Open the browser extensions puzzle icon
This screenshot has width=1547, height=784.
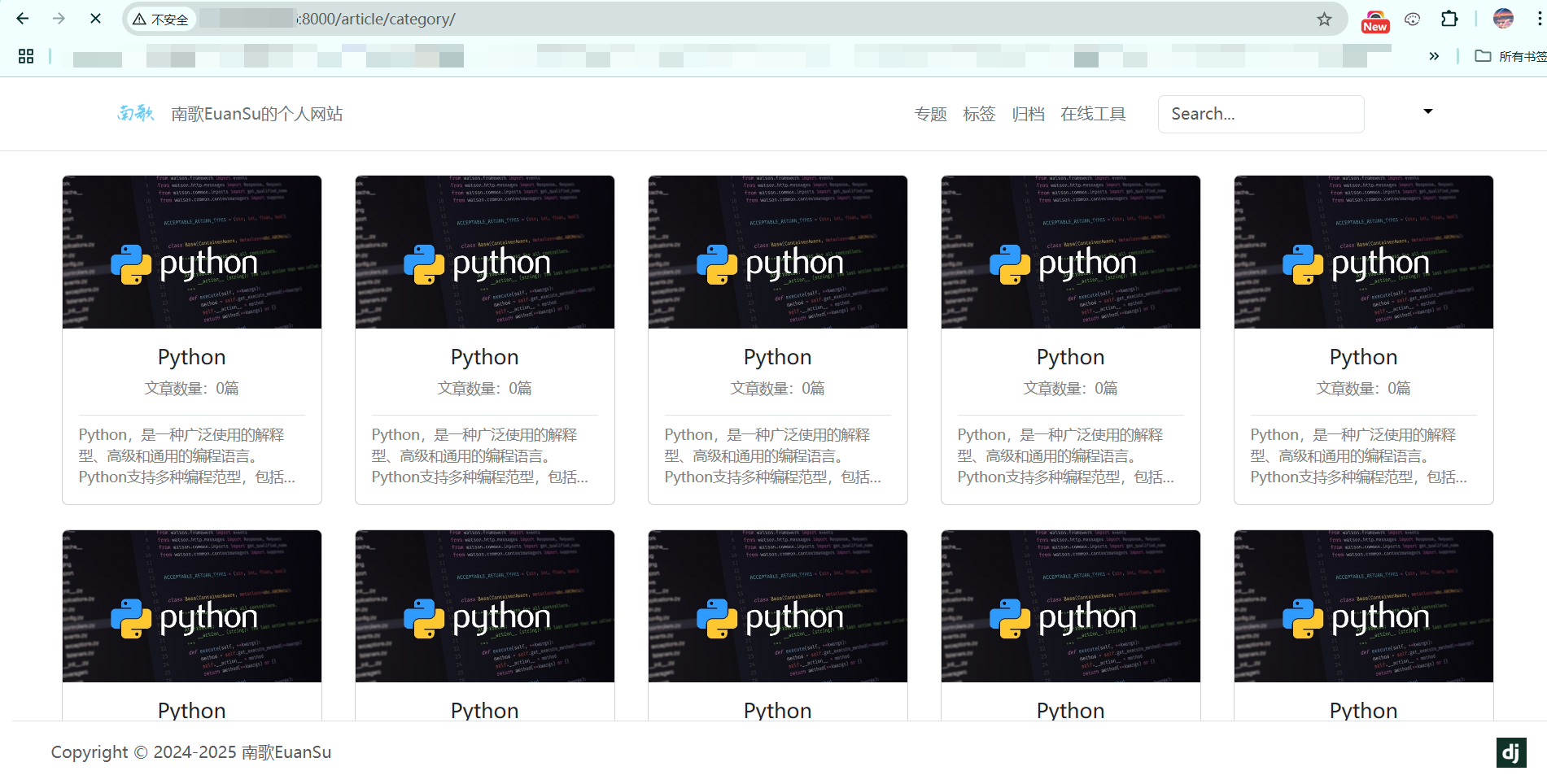[x=1449, y=19]
